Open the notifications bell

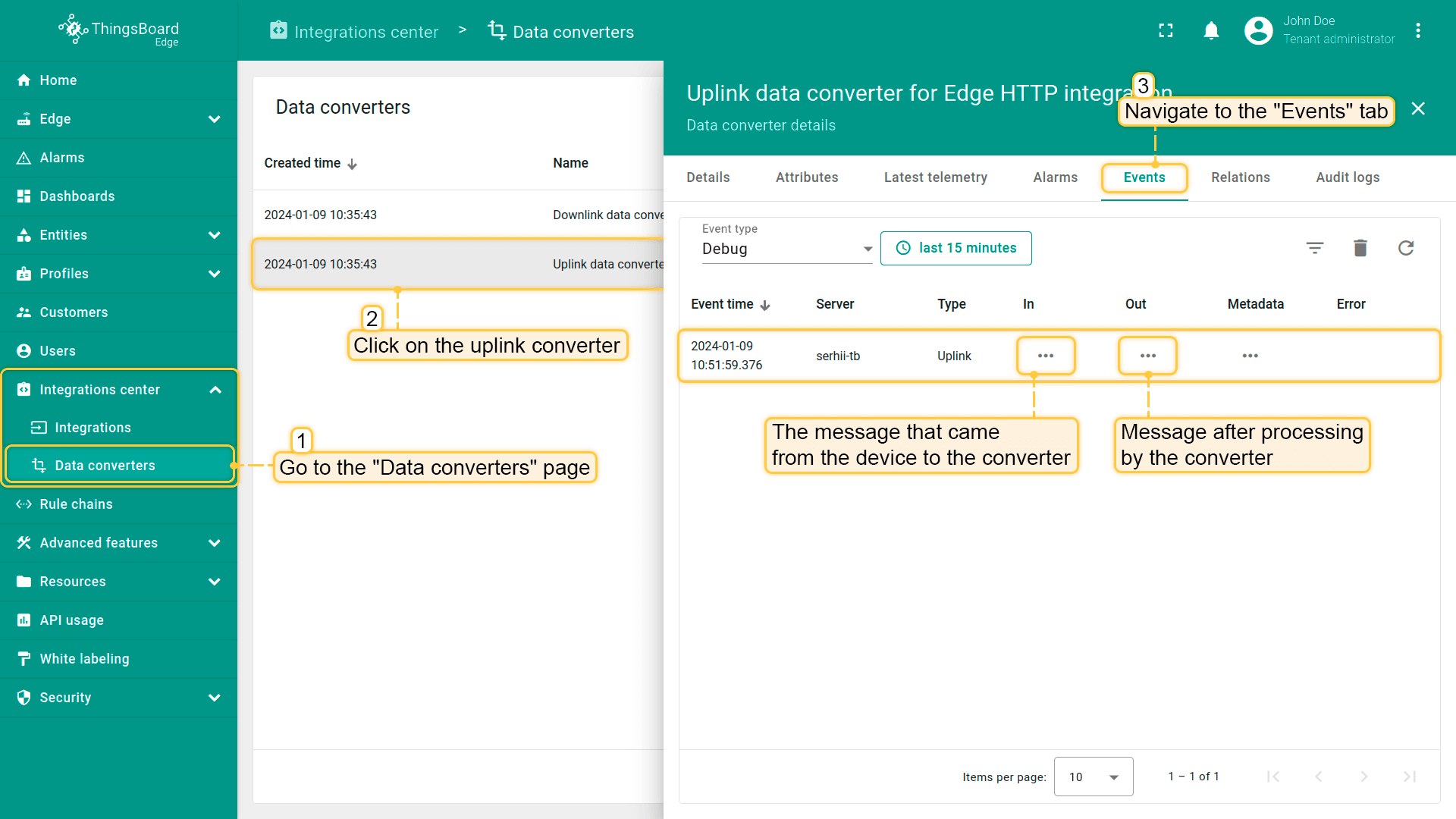coord(1211,30)
